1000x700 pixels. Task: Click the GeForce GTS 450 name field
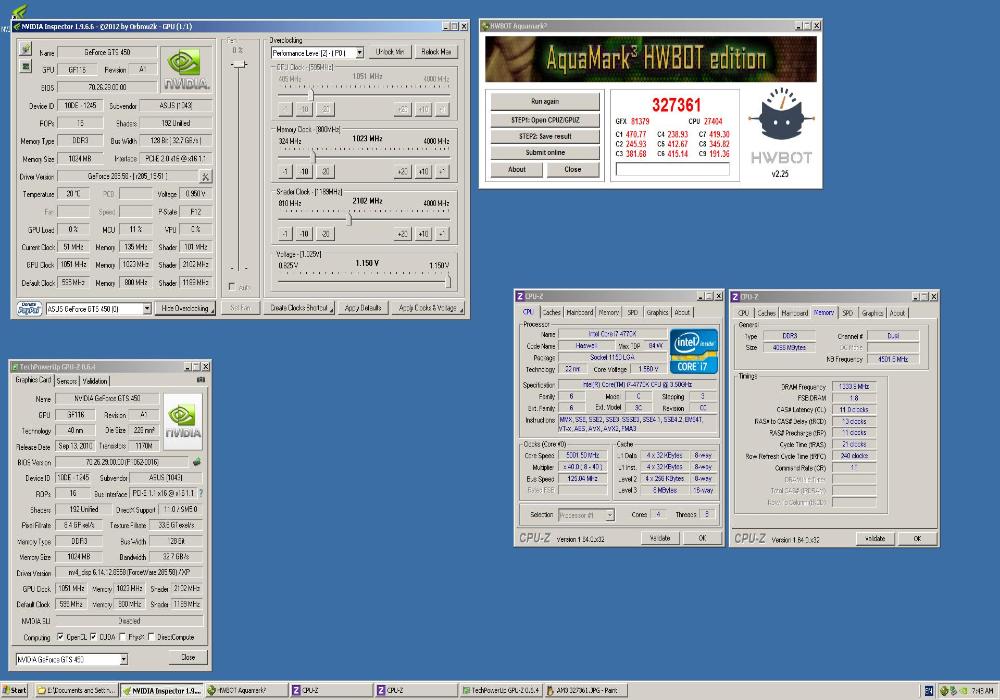pyautogui.click(x=108, y=52)
